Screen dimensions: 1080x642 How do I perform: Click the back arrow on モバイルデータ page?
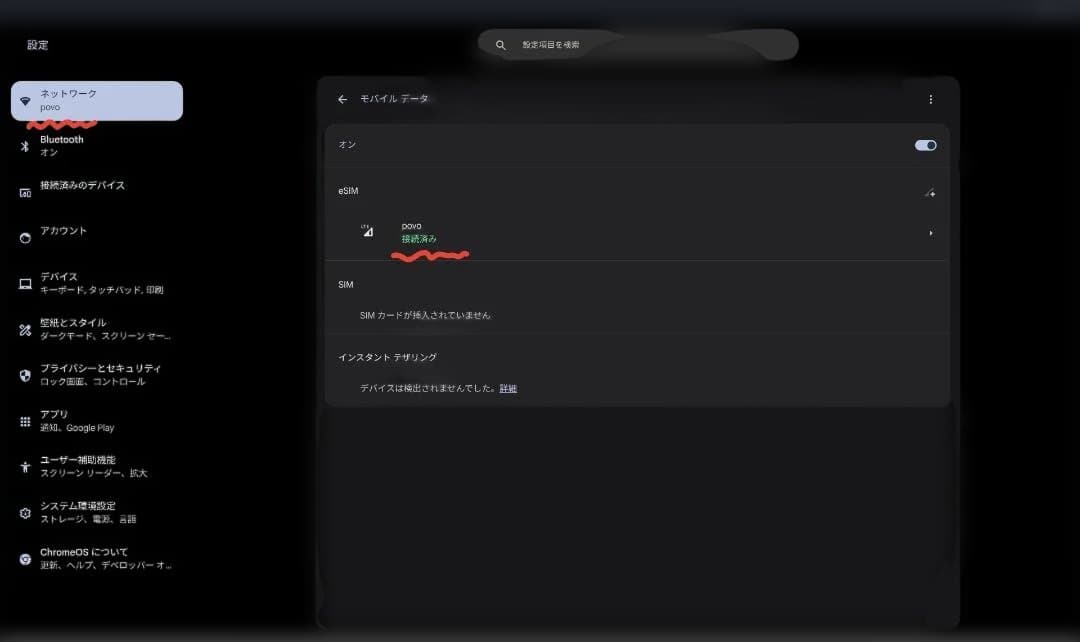point(342,99)
